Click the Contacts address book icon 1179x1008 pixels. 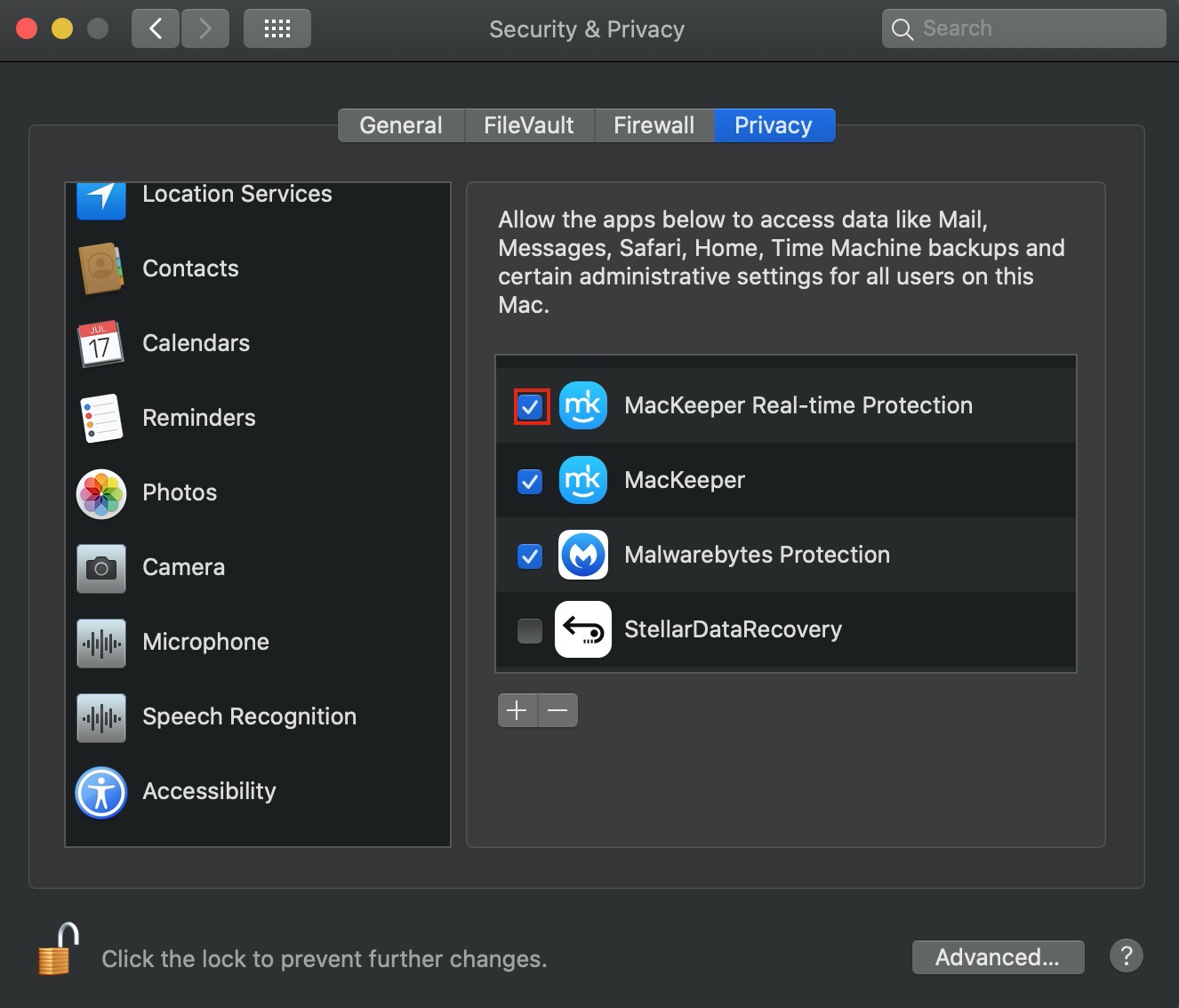101,268
